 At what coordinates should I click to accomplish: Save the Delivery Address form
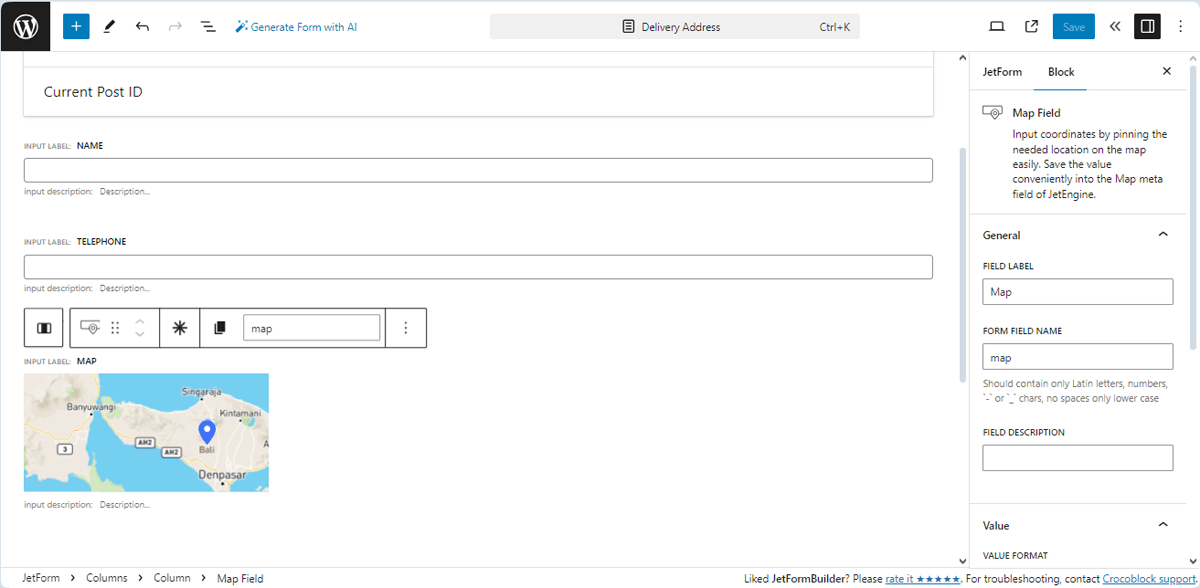[x=1073, y=26]
